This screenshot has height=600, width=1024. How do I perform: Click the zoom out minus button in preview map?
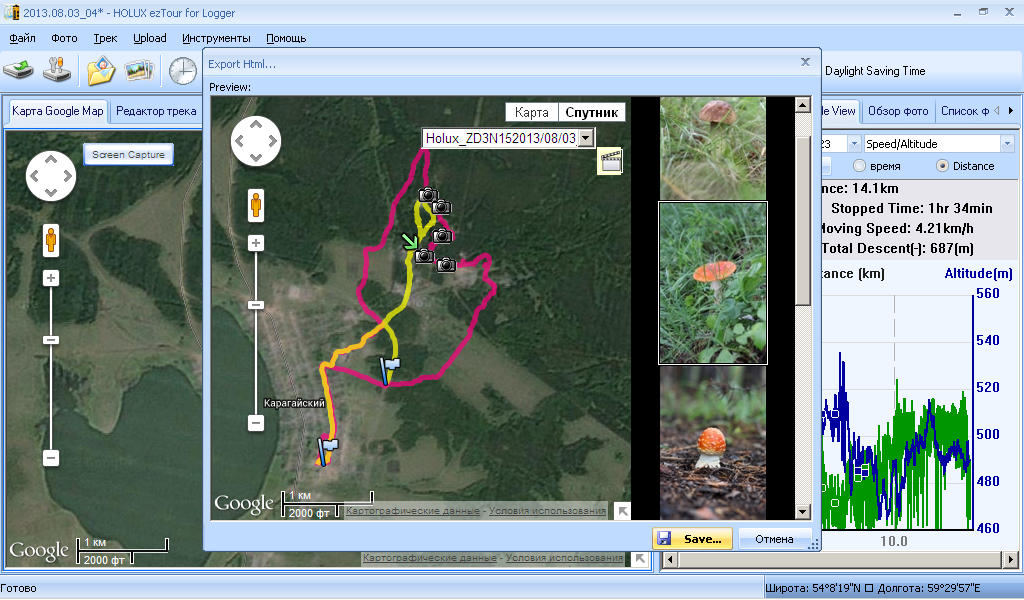[x=256, y=423]
